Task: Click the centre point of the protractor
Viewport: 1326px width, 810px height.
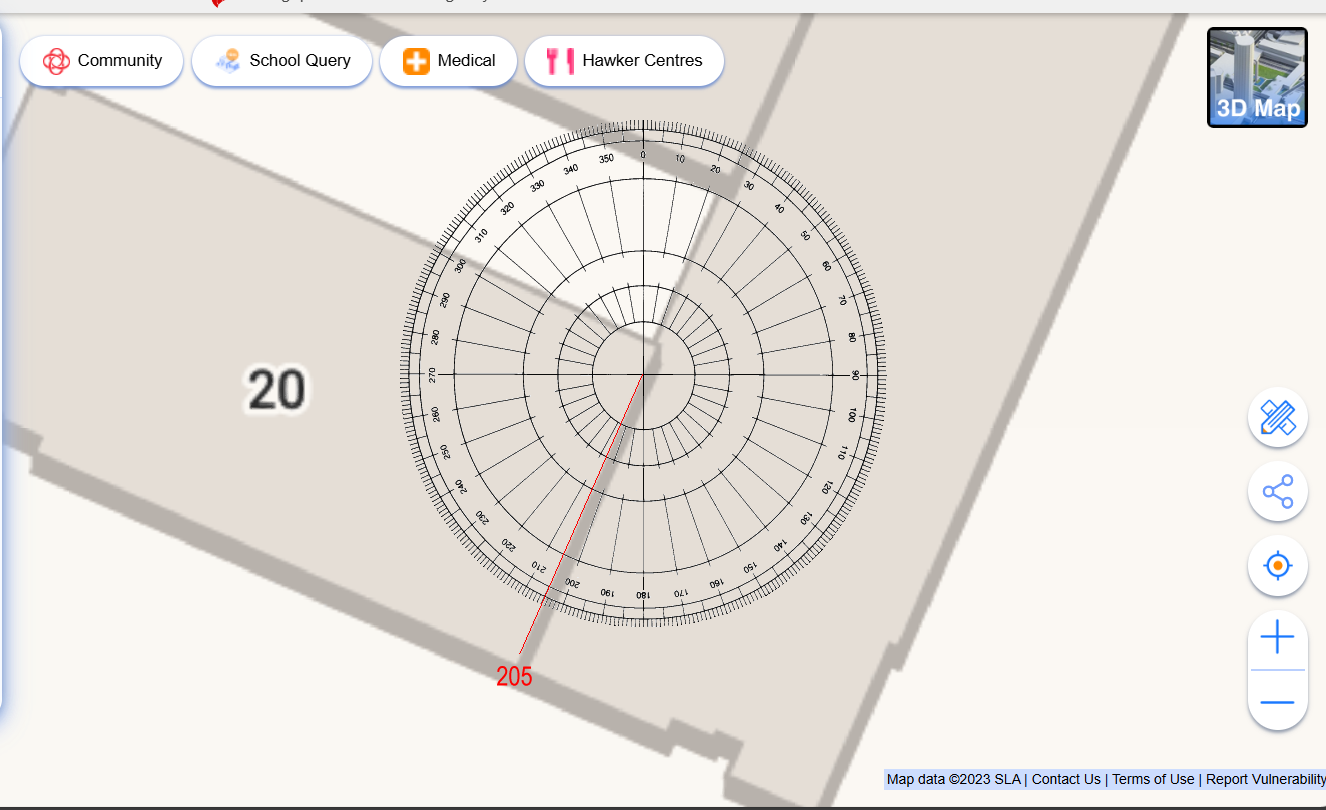Action: coord(643,375)
